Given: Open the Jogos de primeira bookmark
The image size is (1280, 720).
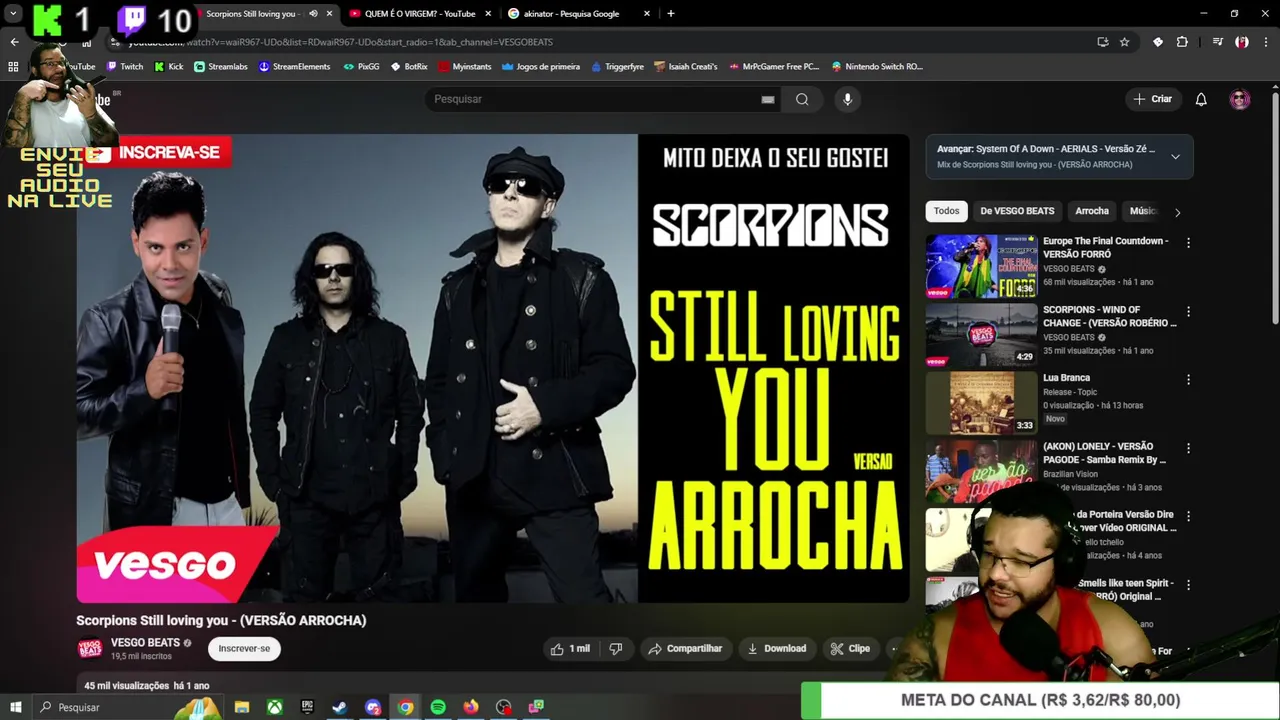Looking at the screenshot, I should pyautogui.click(x=541, y=67).
